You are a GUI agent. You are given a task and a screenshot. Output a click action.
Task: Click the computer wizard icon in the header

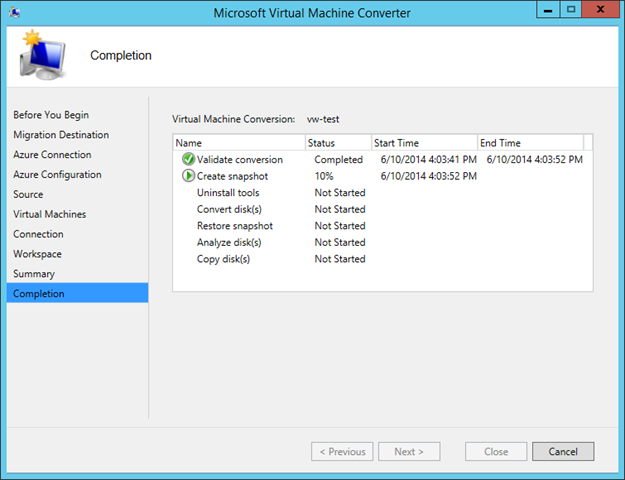tap(41, 55)
